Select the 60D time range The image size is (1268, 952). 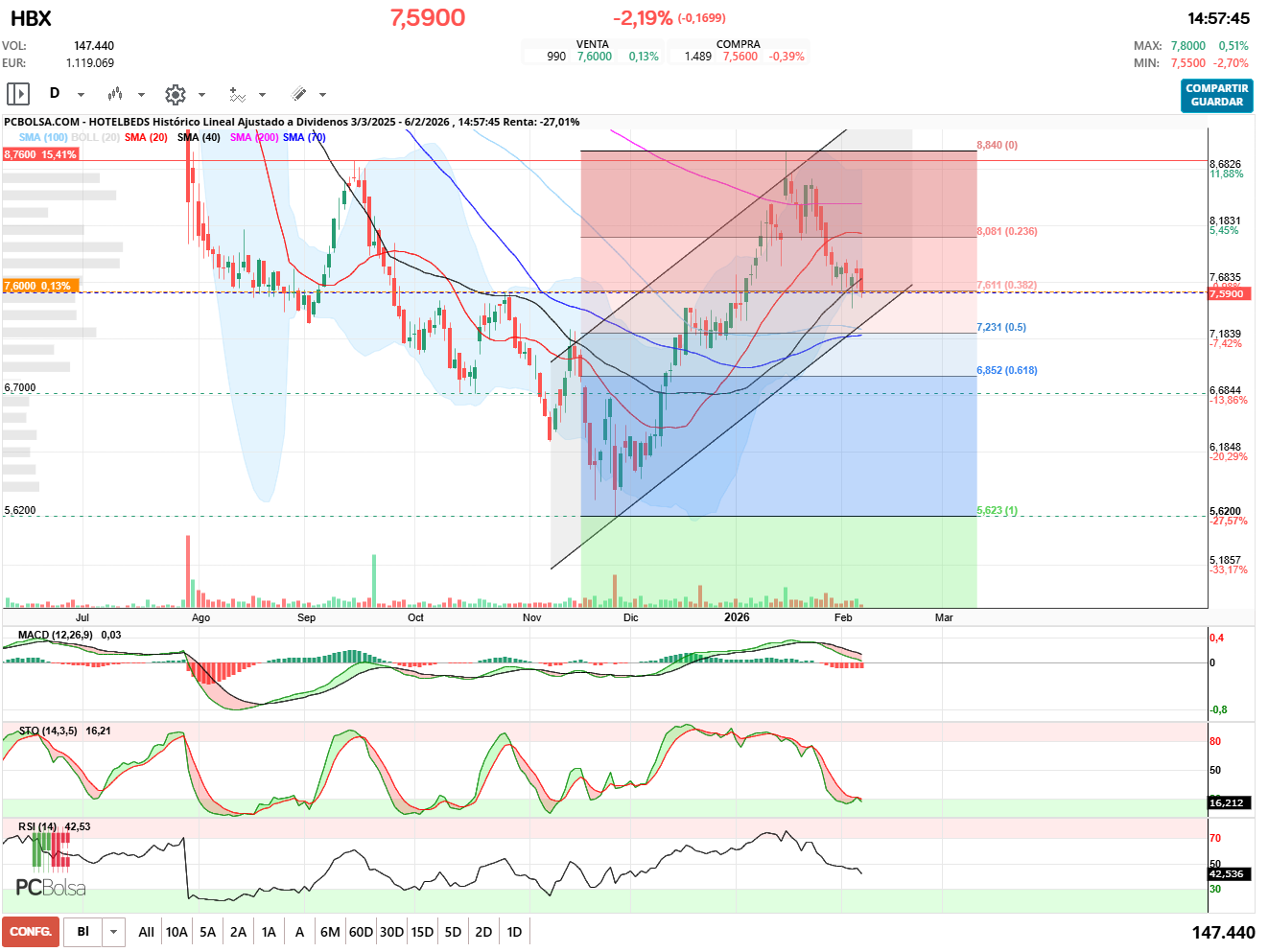tap(361, 932)
